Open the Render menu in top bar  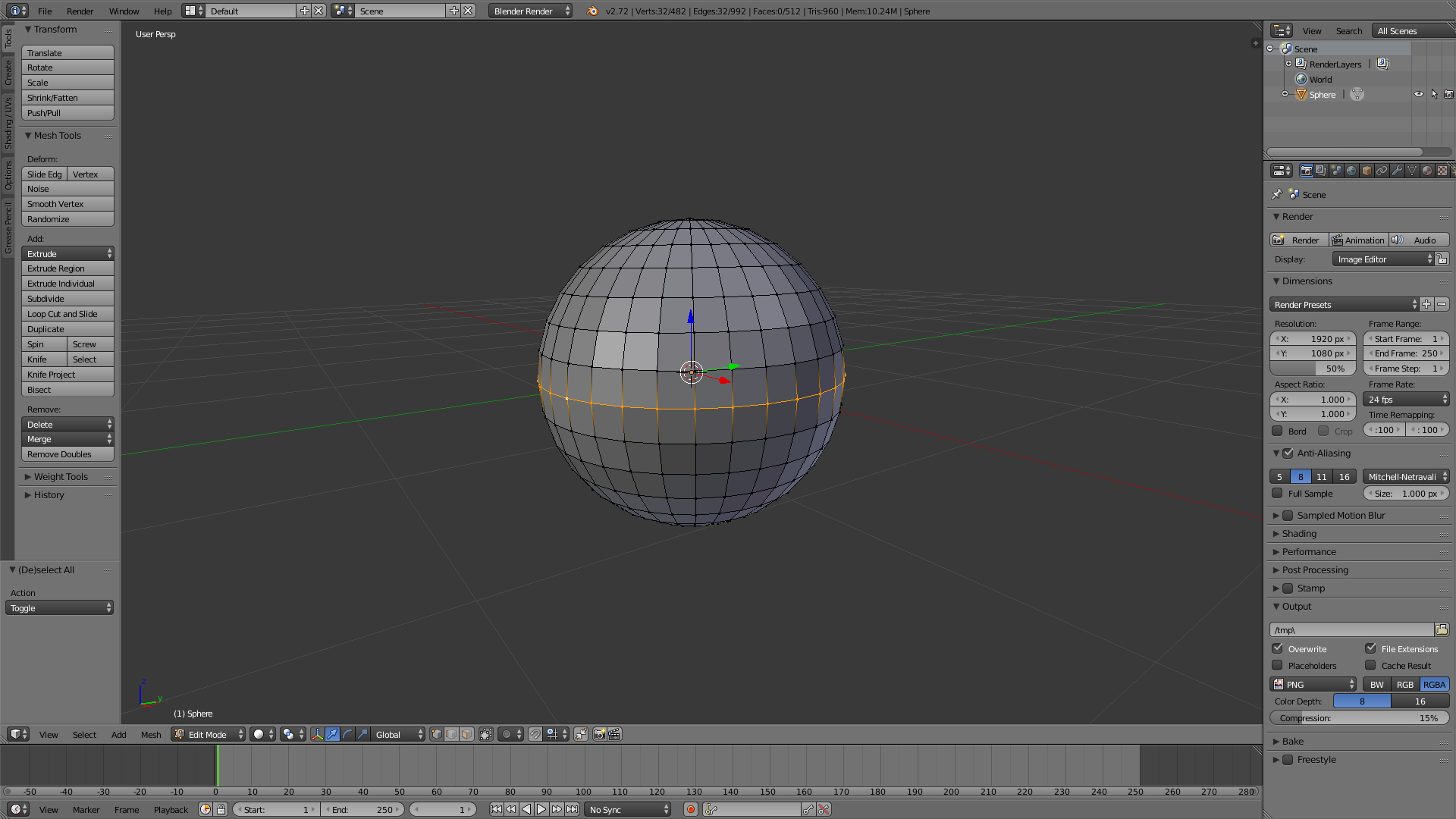click(80, 11)
